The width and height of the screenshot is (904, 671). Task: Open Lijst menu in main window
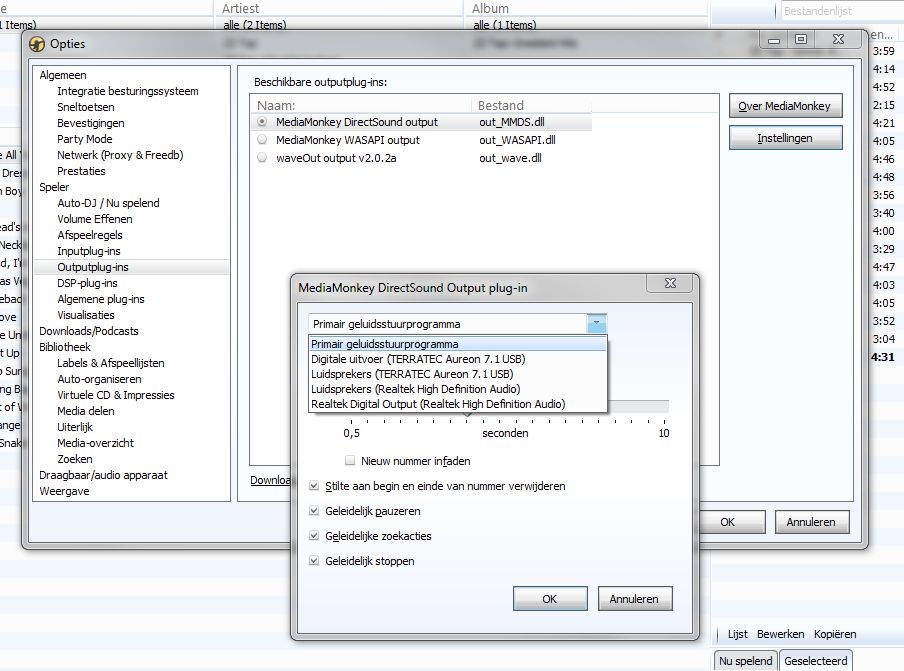[737, 634]
